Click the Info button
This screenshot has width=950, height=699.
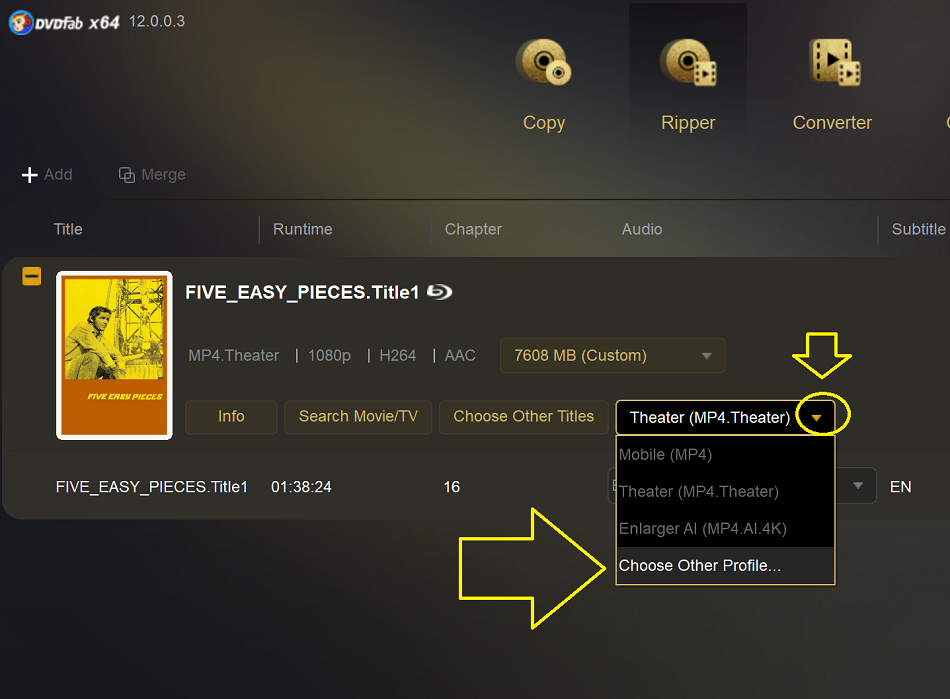click(231, 417)
